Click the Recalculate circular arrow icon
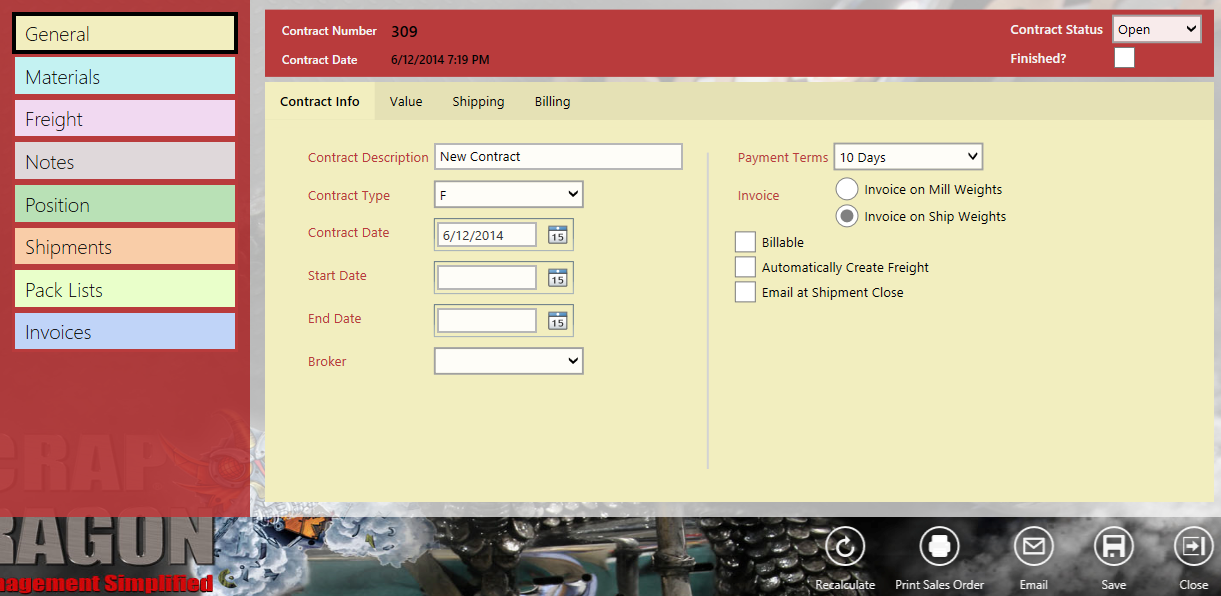Screen dimensions: 1221x596 click(x=845, y=546)
